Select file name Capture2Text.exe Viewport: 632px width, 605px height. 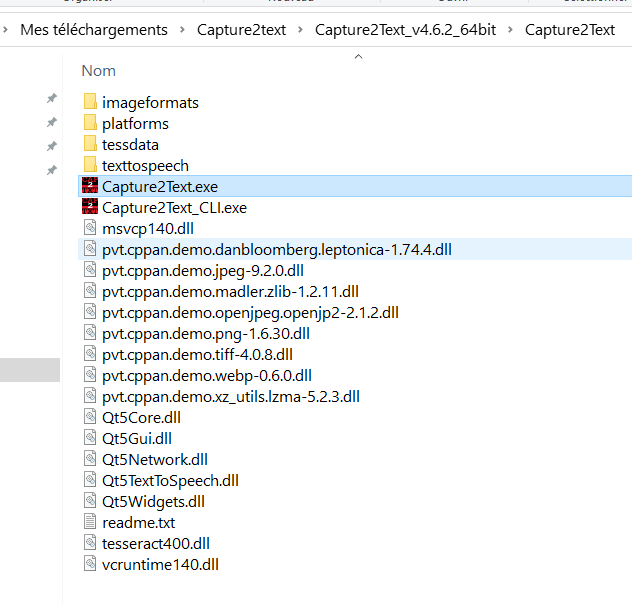[160, 187]
